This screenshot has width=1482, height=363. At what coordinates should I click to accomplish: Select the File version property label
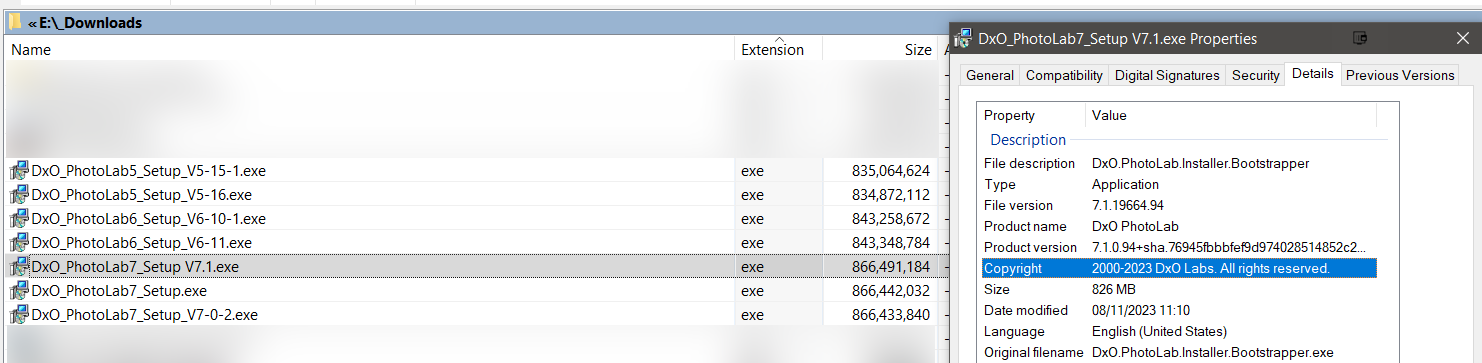[1018, 205]
